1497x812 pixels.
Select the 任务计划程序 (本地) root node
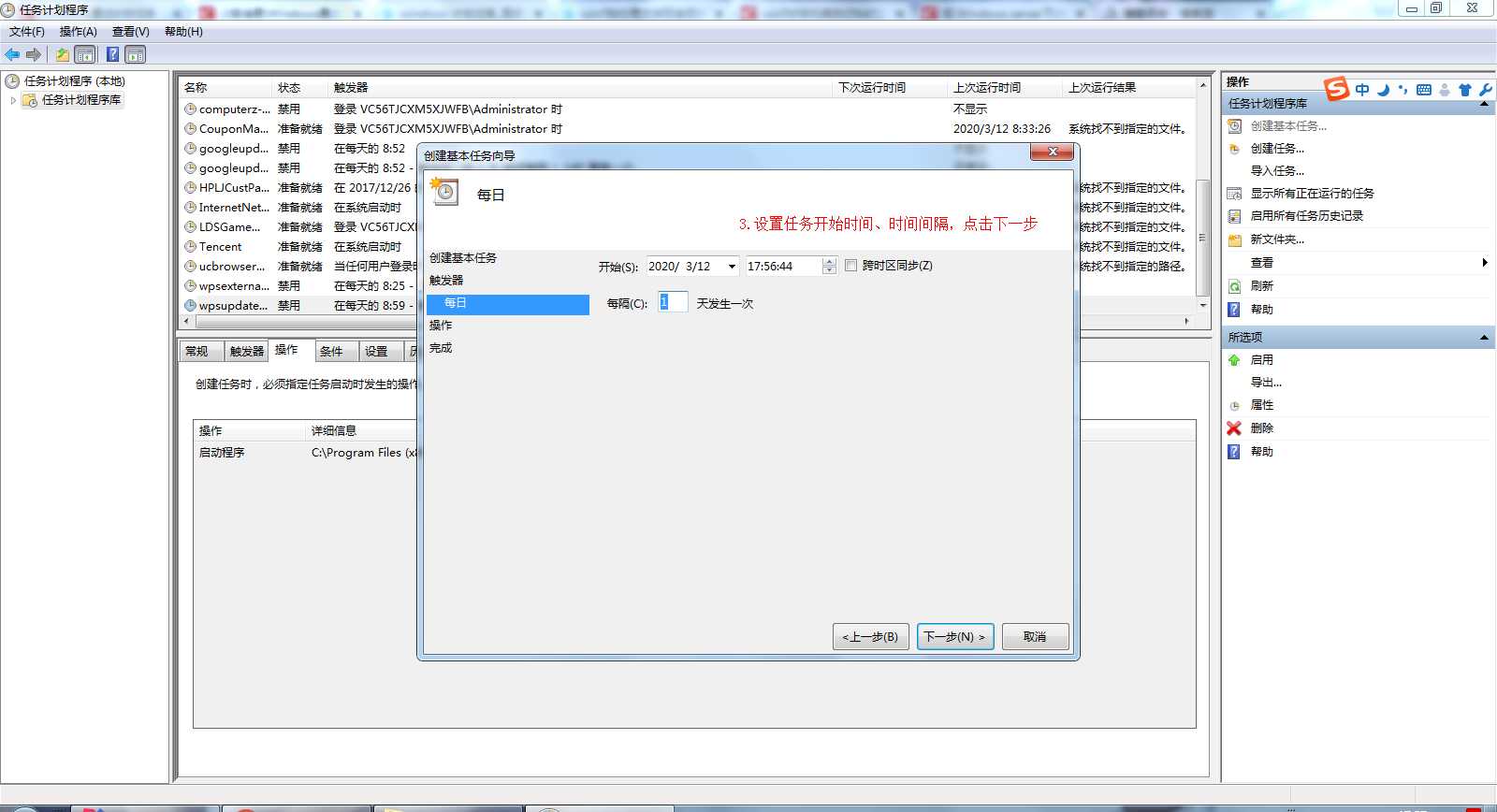tap(74, 81)
